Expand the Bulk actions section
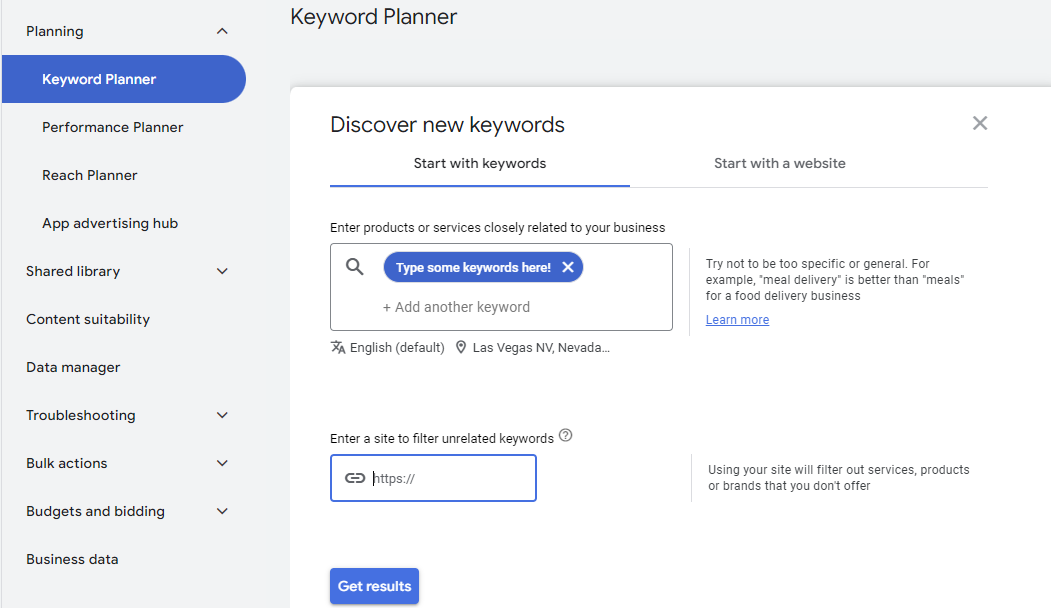The height and width of the screenshot is (608, 1051). pos(223,463)
